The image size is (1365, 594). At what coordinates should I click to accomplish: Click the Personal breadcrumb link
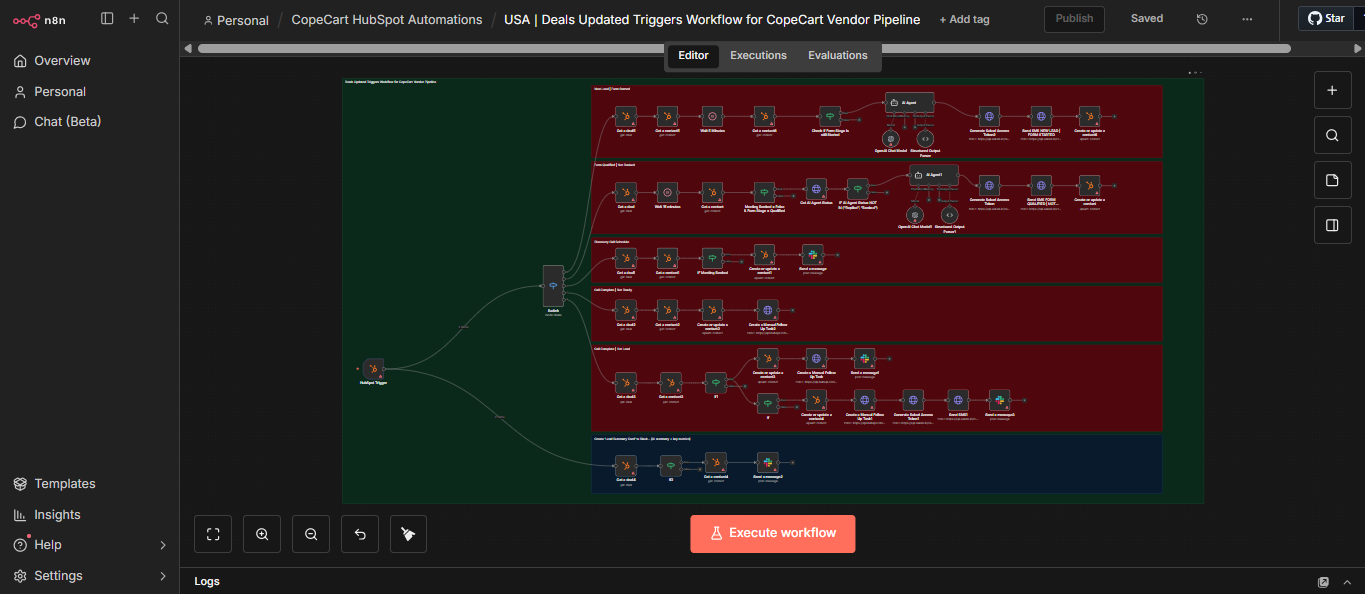[x=236, y=20]
